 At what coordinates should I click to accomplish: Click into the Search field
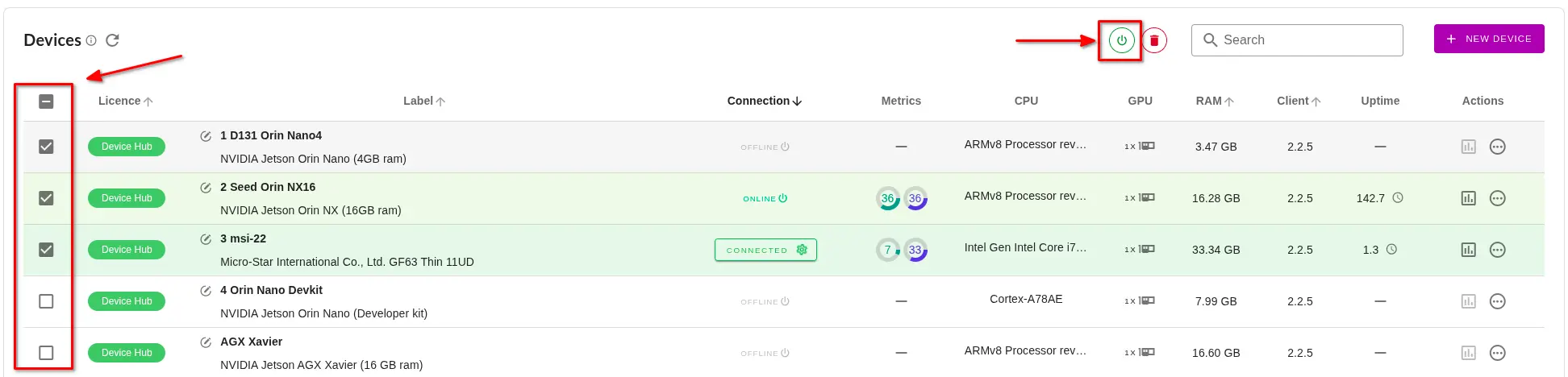point(1307,40)
